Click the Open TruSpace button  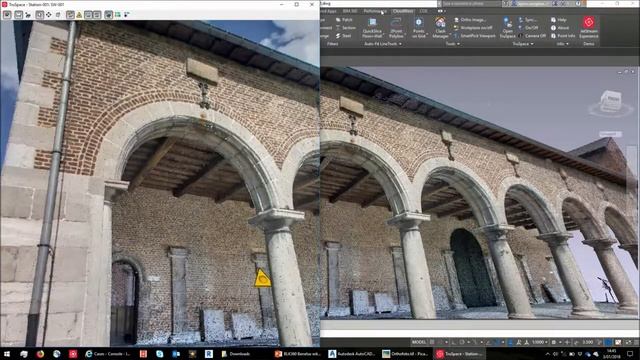coord(507,28)
